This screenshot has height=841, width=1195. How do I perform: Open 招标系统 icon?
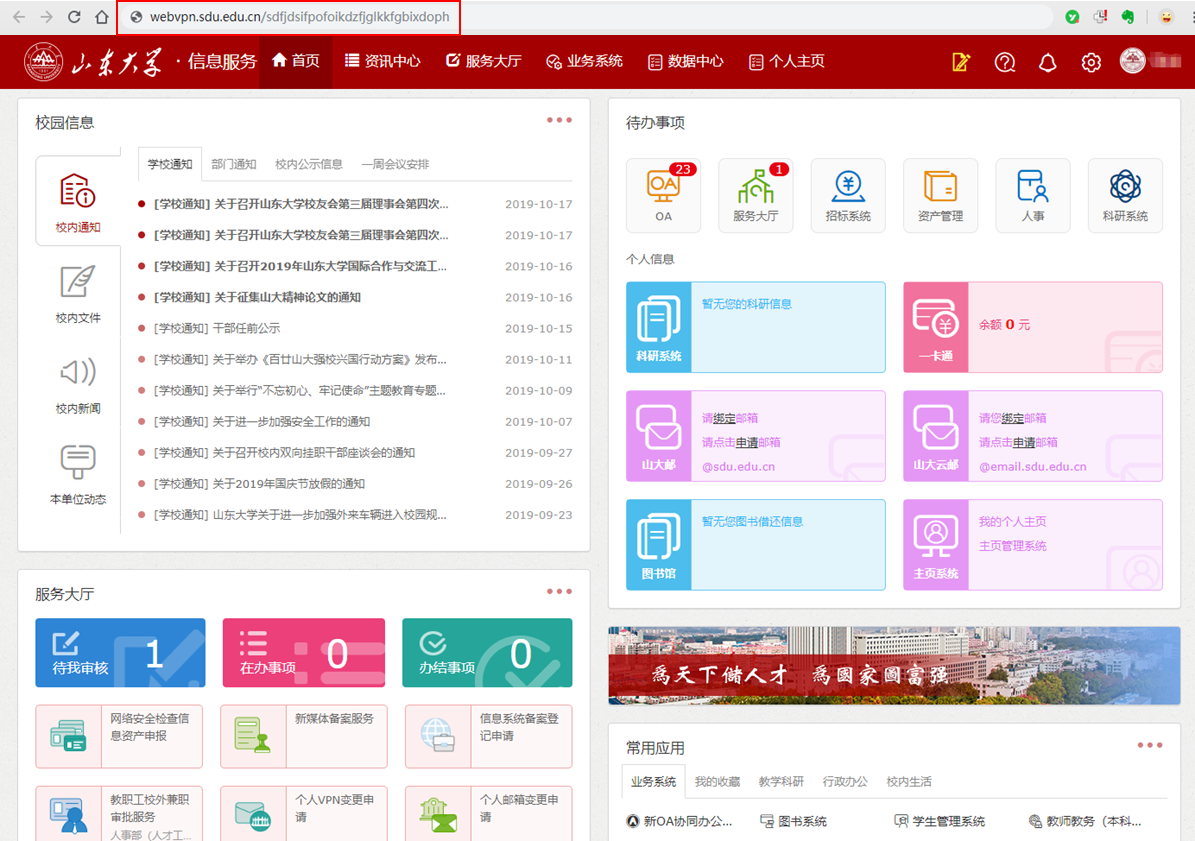click(x=848, y=195)
